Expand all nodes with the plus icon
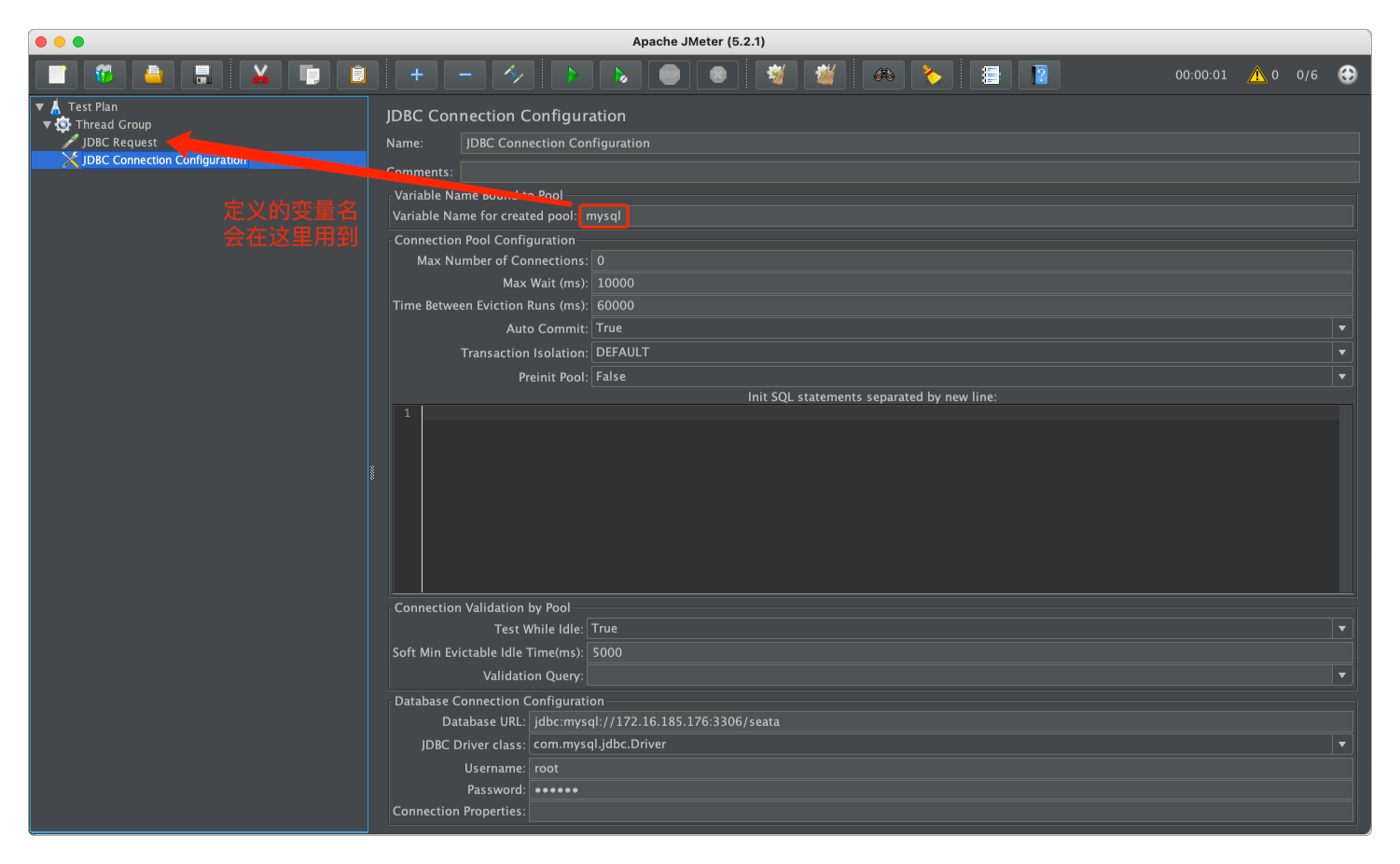1400x864 pixels. (416, 75)
